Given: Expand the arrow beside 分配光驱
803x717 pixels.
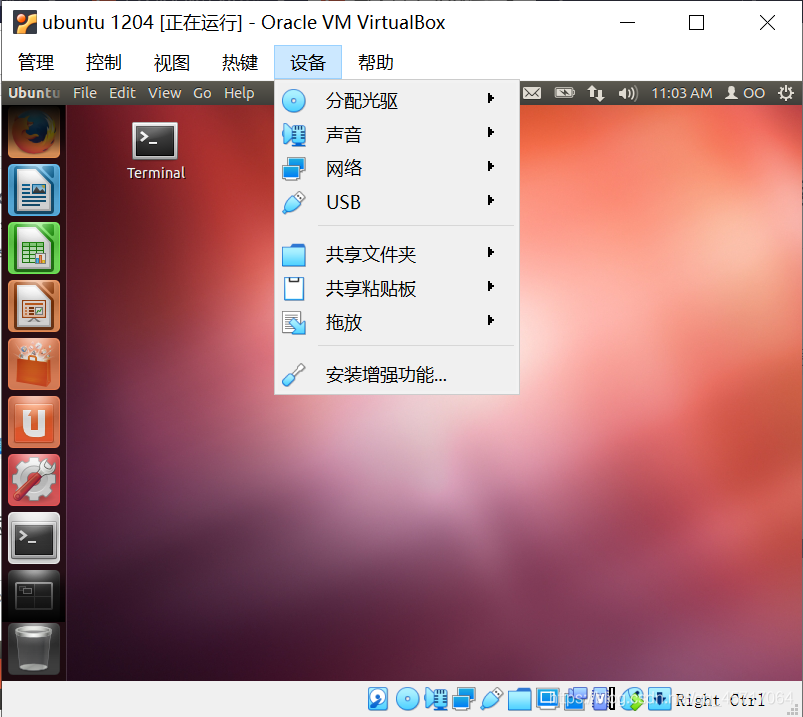Looking at the screenshot, I should [491, 98].
